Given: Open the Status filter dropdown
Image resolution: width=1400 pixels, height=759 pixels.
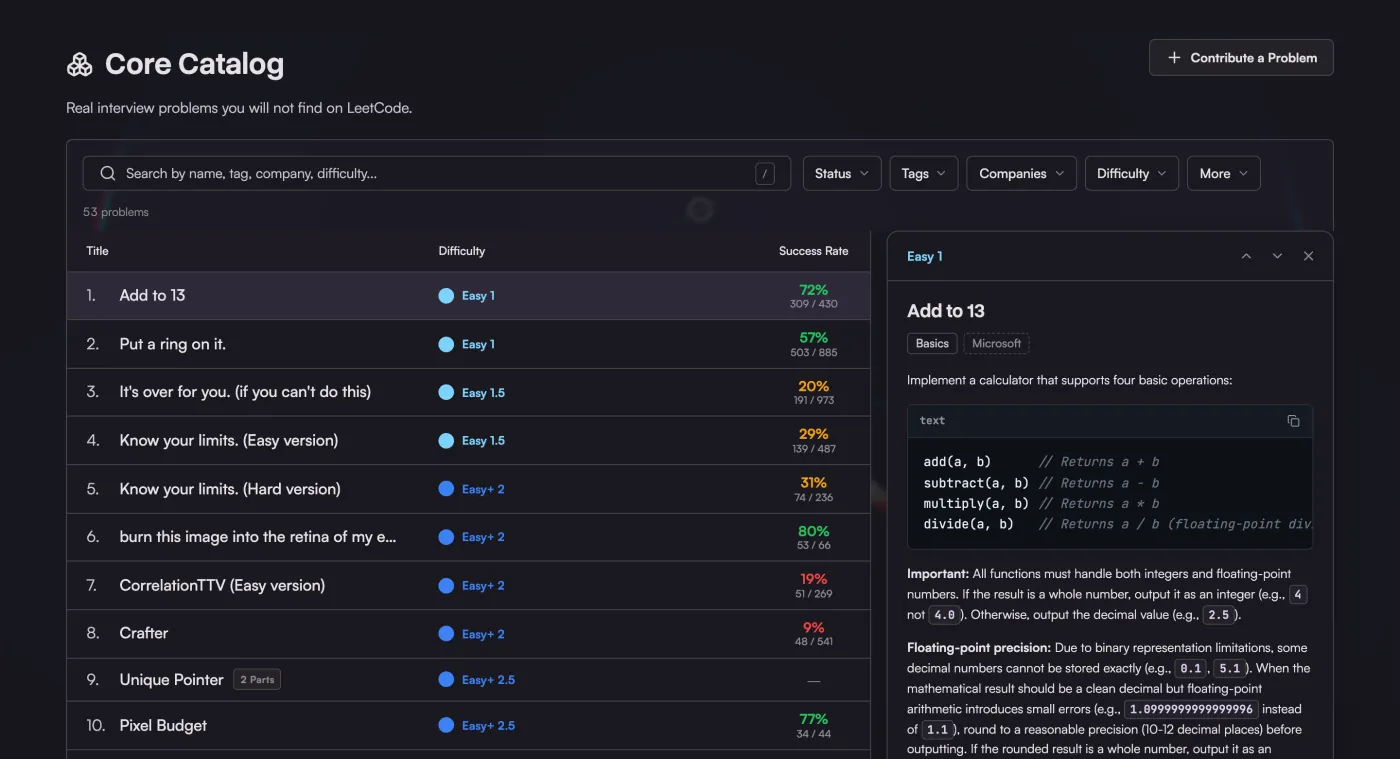Looking at the screenshot, I should click(842, 174).
